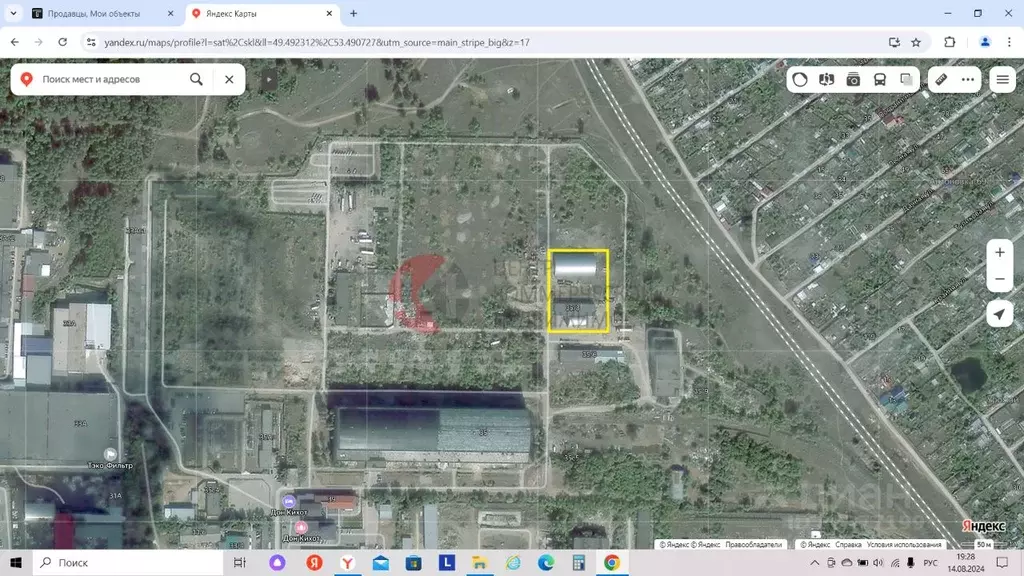1024x576 pixels.
Task: Open the Chrome extensions puzzle icon
Action: pos(950,42)
